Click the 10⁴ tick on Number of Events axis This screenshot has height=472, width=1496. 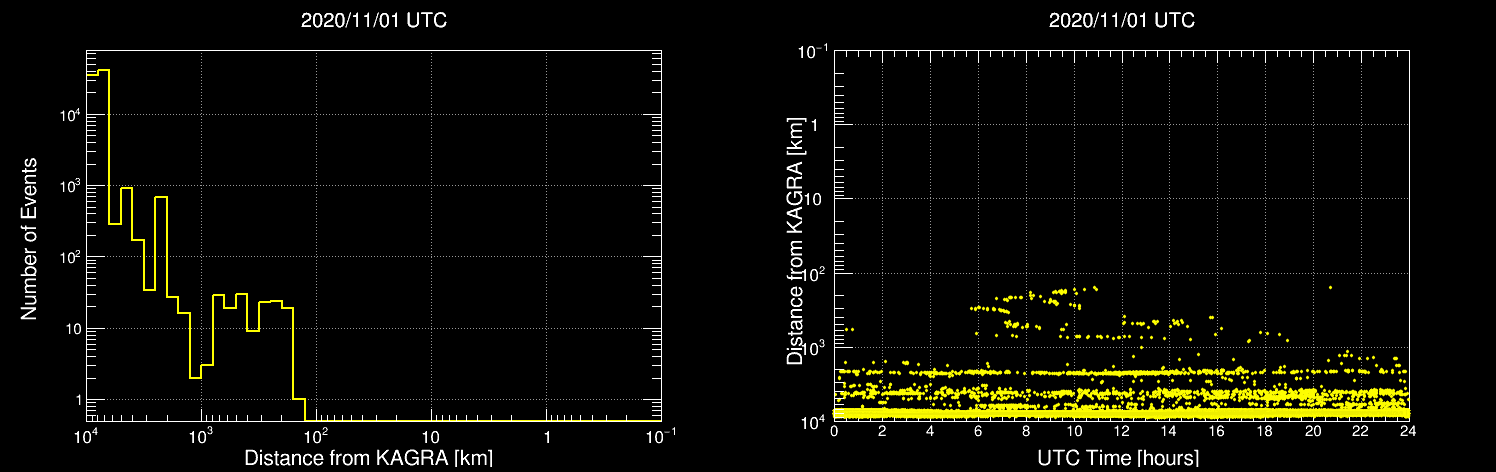pyautogui.click(x=68, y=113)
